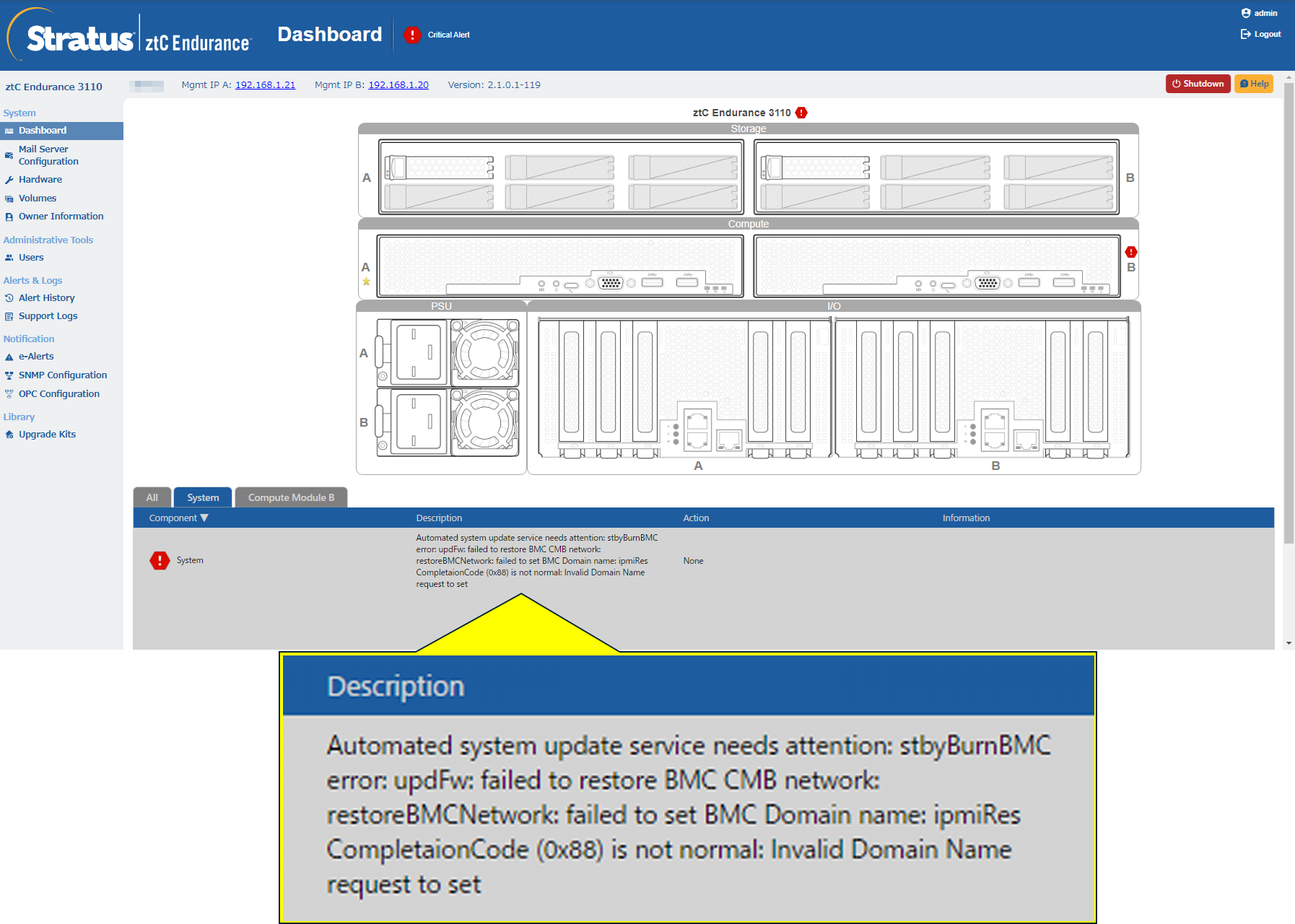Viewport: 1295px width, 924px height.
Task: Click the red alert icon beside Compute B
Action: [1131, 252]
